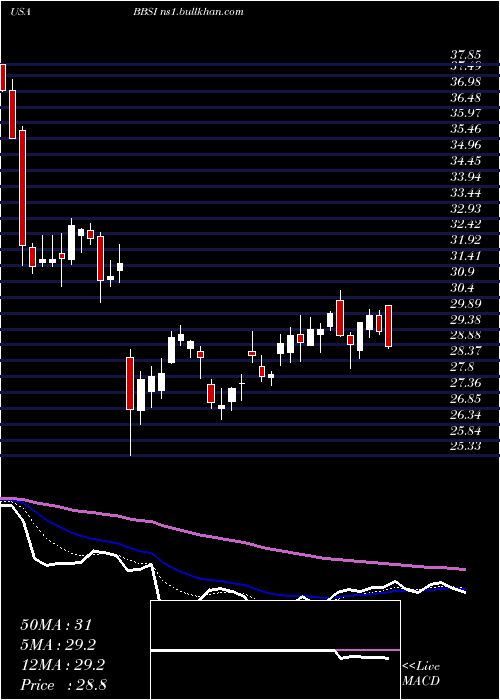The width and height of the screenshot is (500, 700).
Task: Select the 33.44 price label
Action: click(x=466, y=193)
